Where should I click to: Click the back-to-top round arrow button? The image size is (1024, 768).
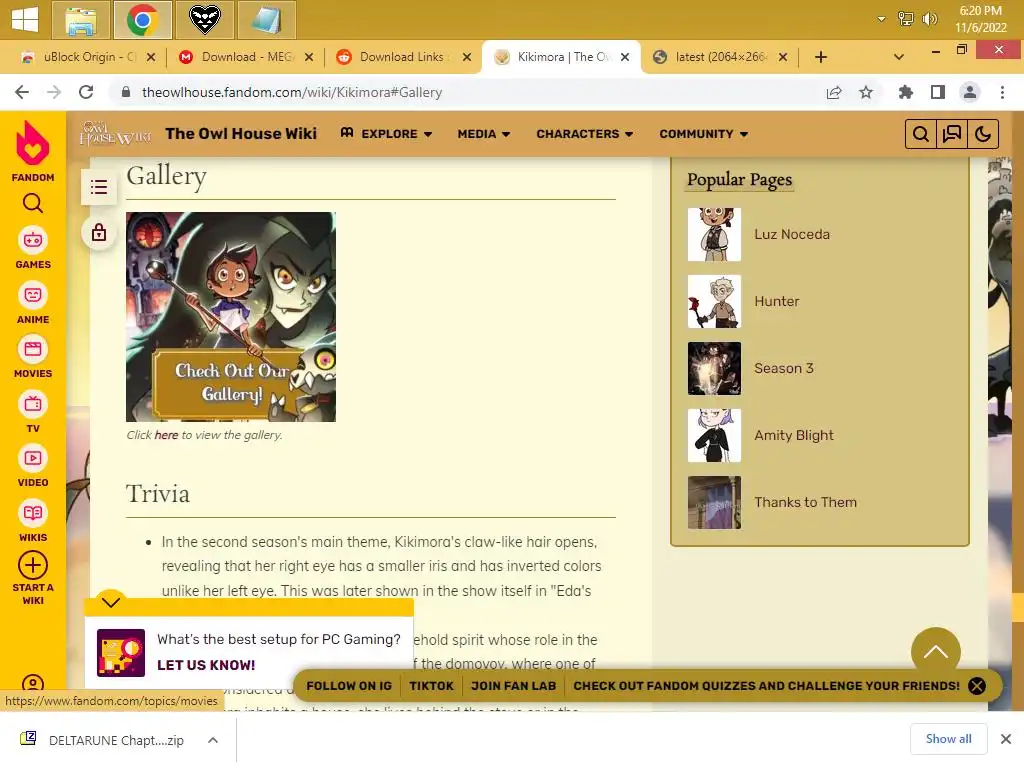click(935, 651)
